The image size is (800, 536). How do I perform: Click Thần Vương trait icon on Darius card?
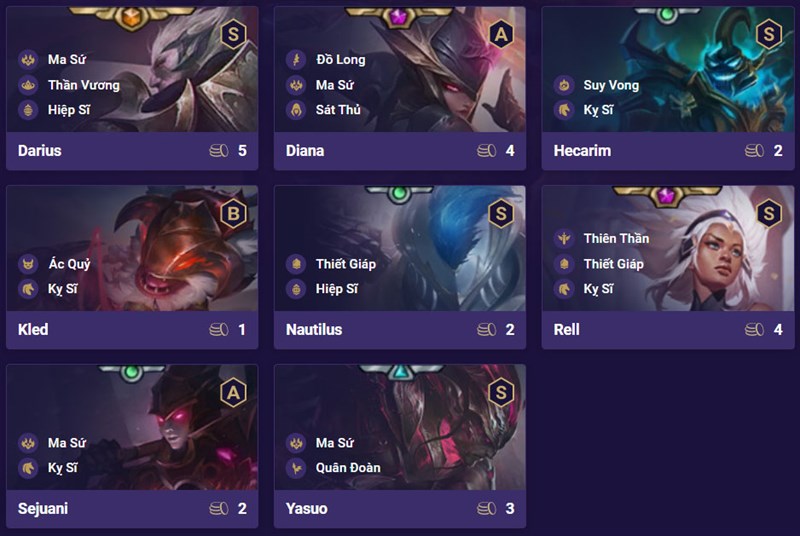[27, 85]
